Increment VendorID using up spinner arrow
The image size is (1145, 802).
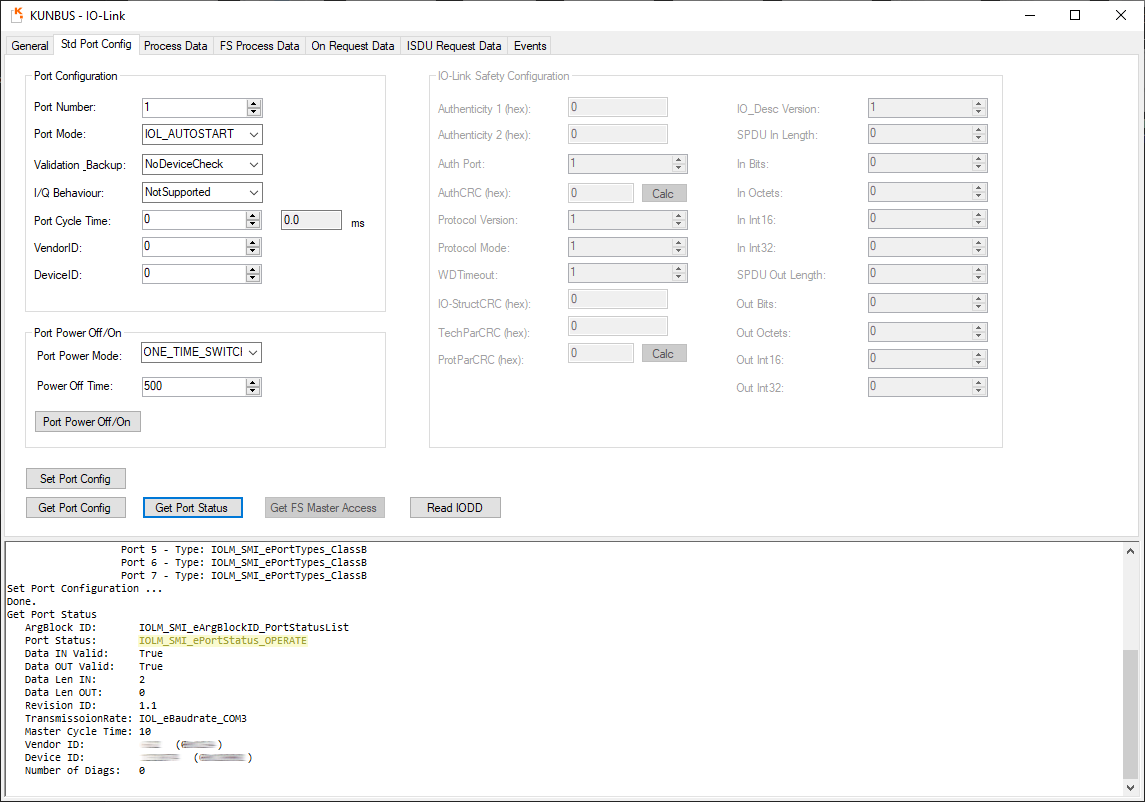coord(254,242)
